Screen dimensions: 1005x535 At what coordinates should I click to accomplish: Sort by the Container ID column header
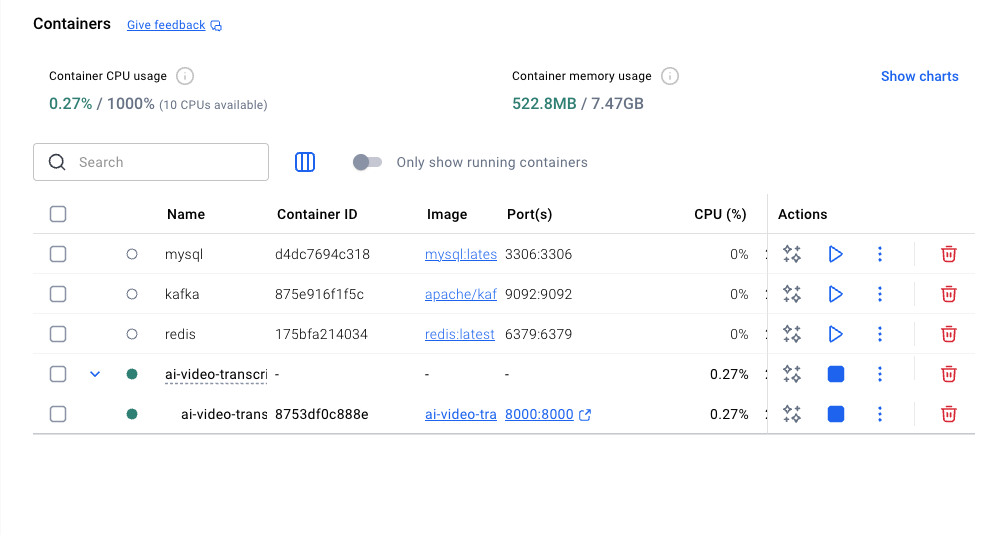pyautogui.click(x=317, y=214)
